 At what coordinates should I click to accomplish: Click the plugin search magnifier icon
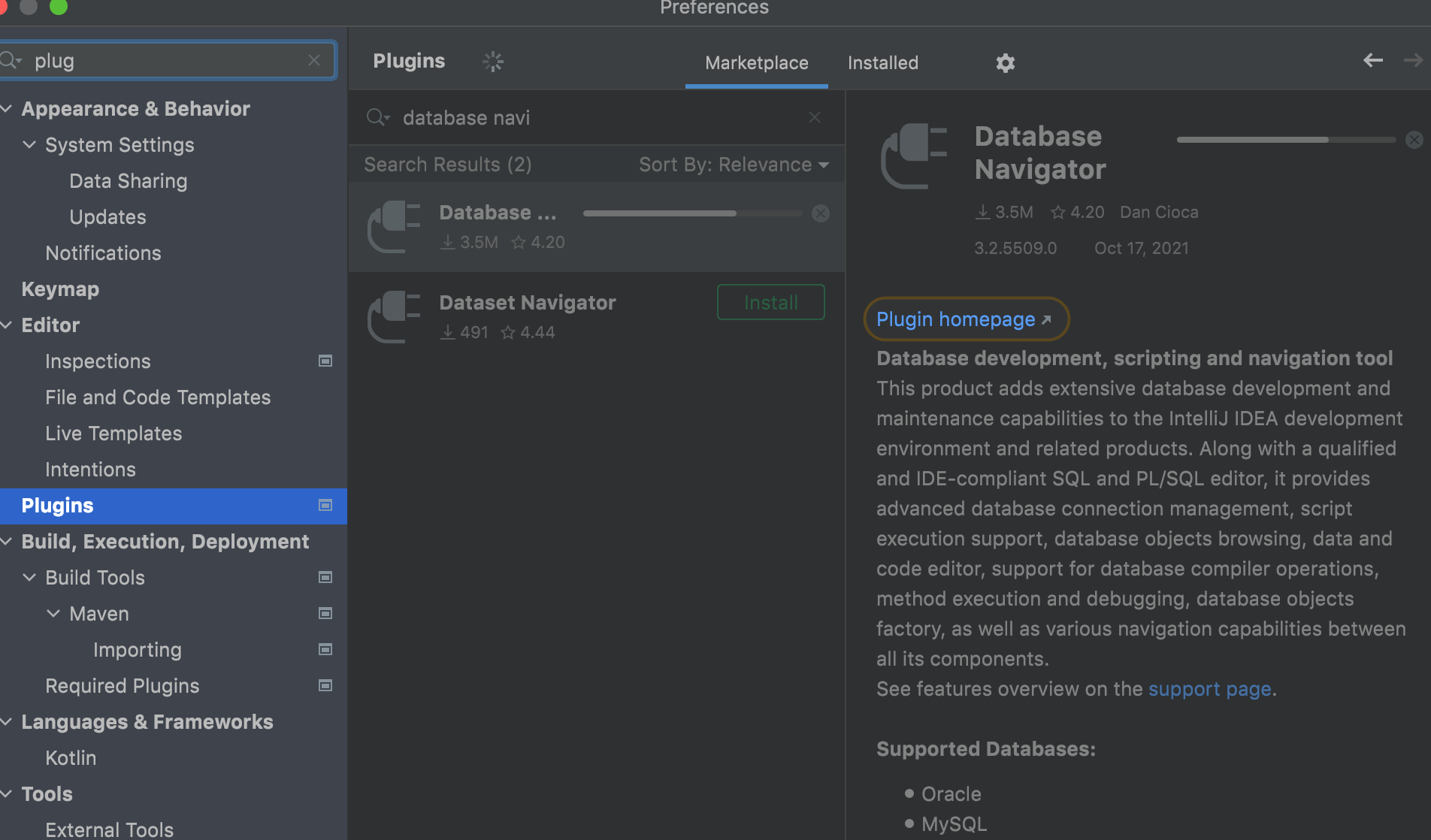[377, 117]
